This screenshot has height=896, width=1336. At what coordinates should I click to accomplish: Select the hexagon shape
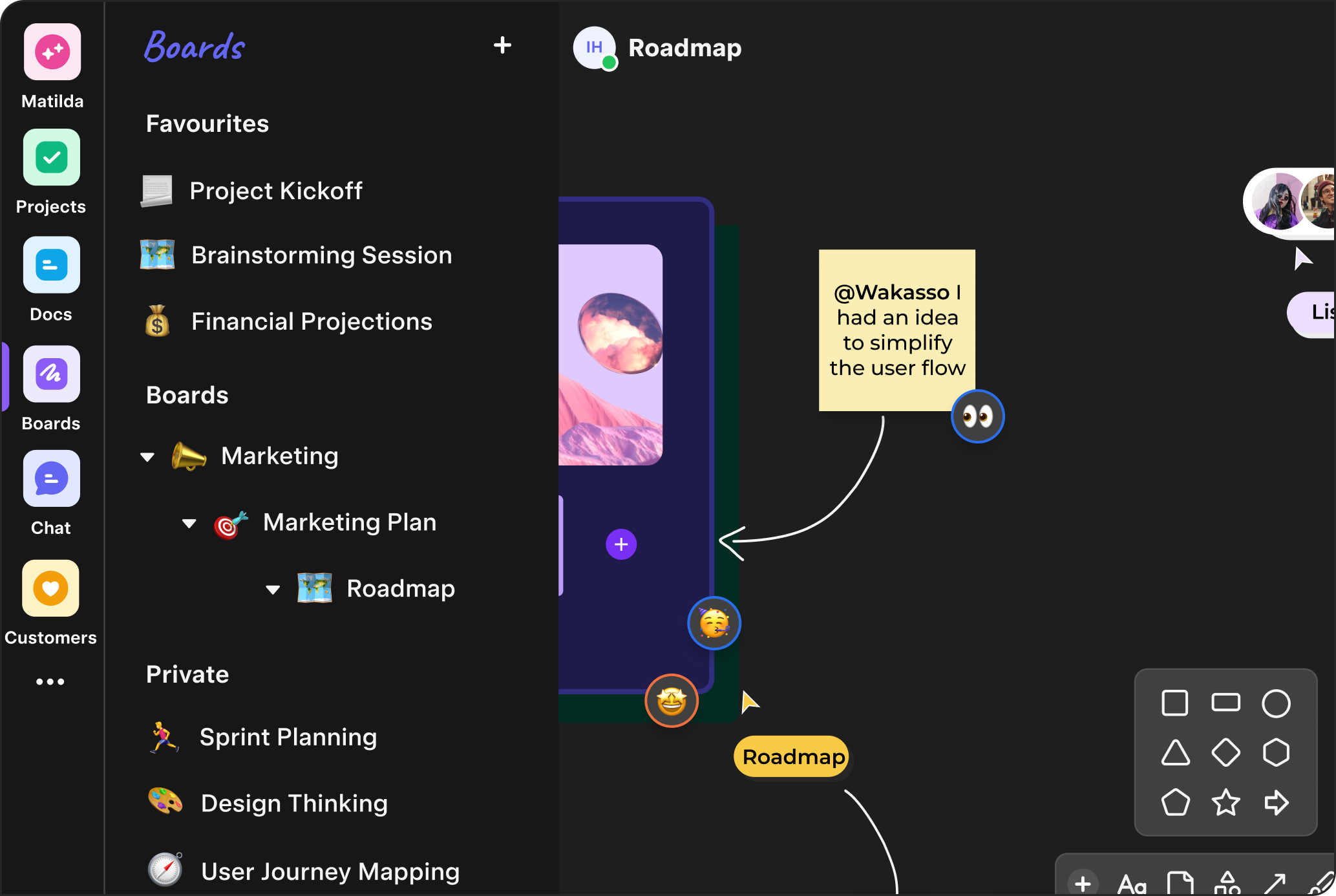point(1276,753)
